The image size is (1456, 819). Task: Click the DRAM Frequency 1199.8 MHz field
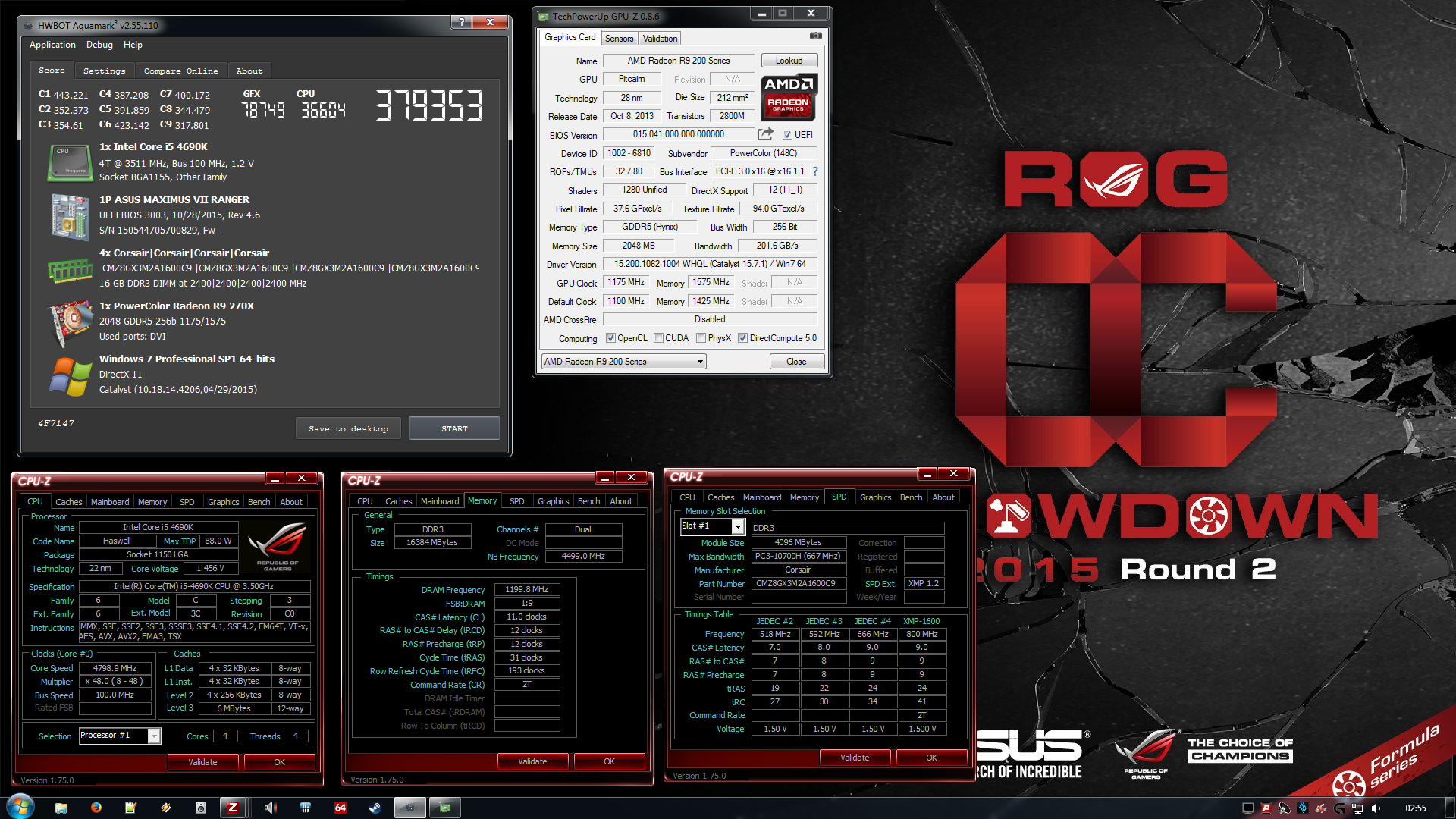(526, 589)
